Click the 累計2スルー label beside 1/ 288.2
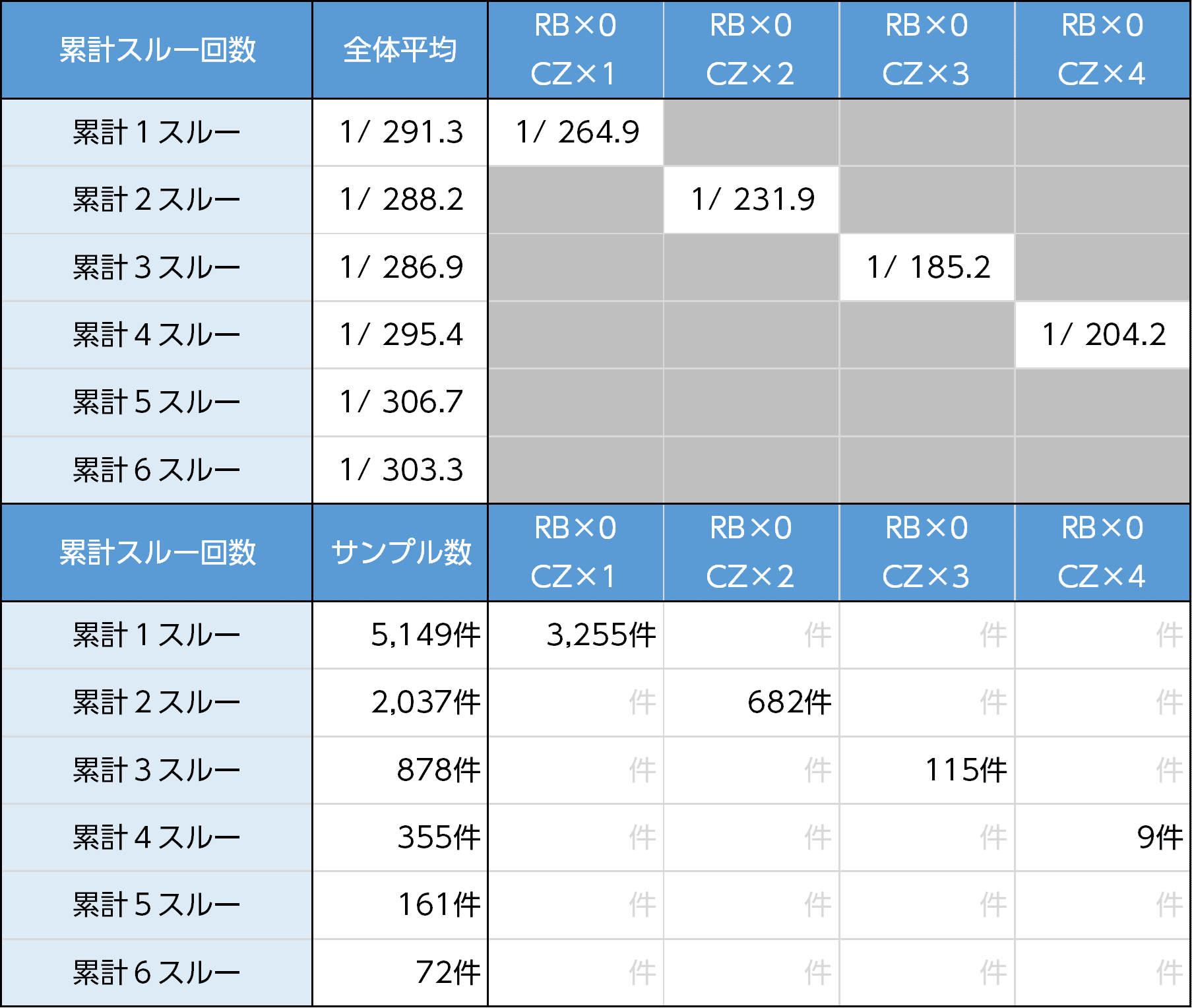Screen dimensions: 1192x1008 [157, 199]
